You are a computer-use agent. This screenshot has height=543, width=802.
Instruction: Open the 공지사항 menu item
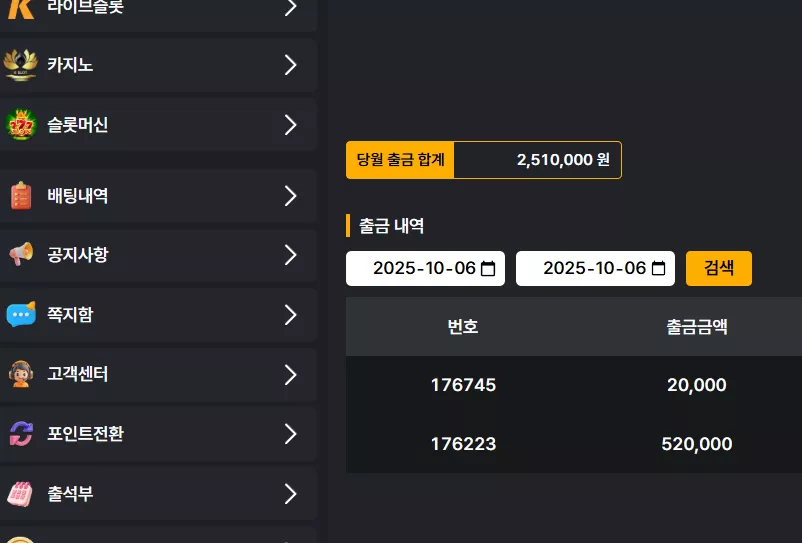[x=158, y=255]
